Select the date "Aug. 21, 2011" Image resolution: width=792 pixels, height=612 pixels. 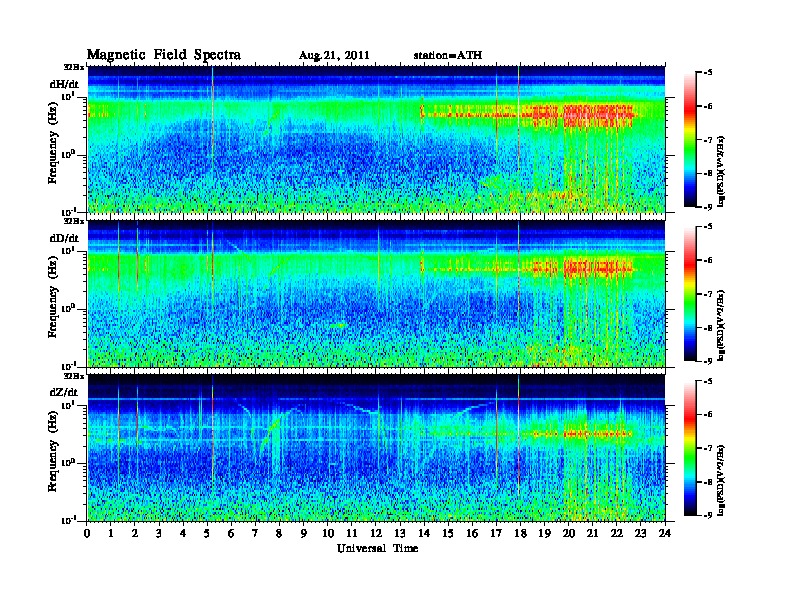[x=334, y=56]
